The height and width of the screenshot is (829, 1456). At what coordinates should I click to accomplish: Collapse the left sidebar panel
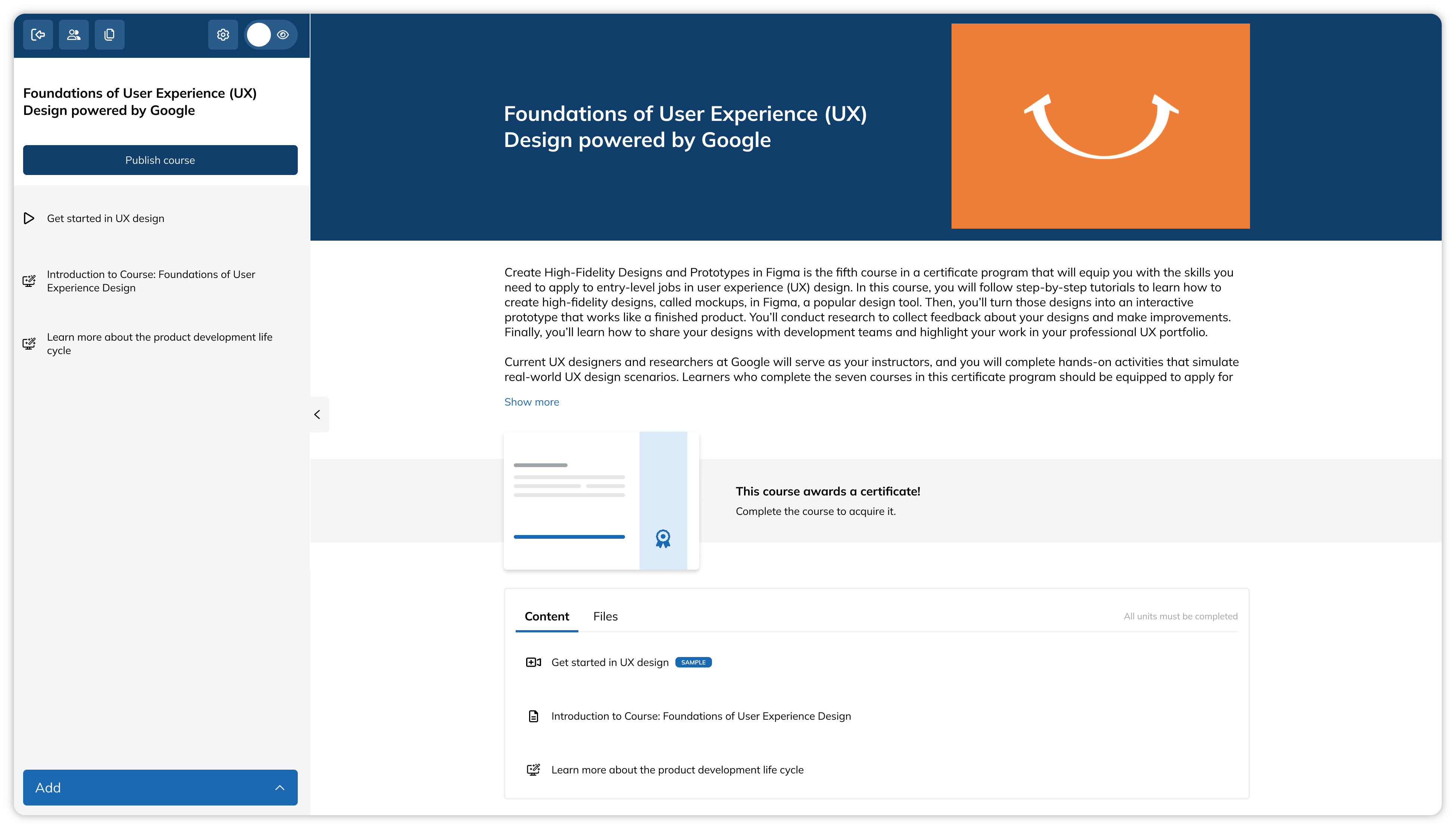[318, 414]
